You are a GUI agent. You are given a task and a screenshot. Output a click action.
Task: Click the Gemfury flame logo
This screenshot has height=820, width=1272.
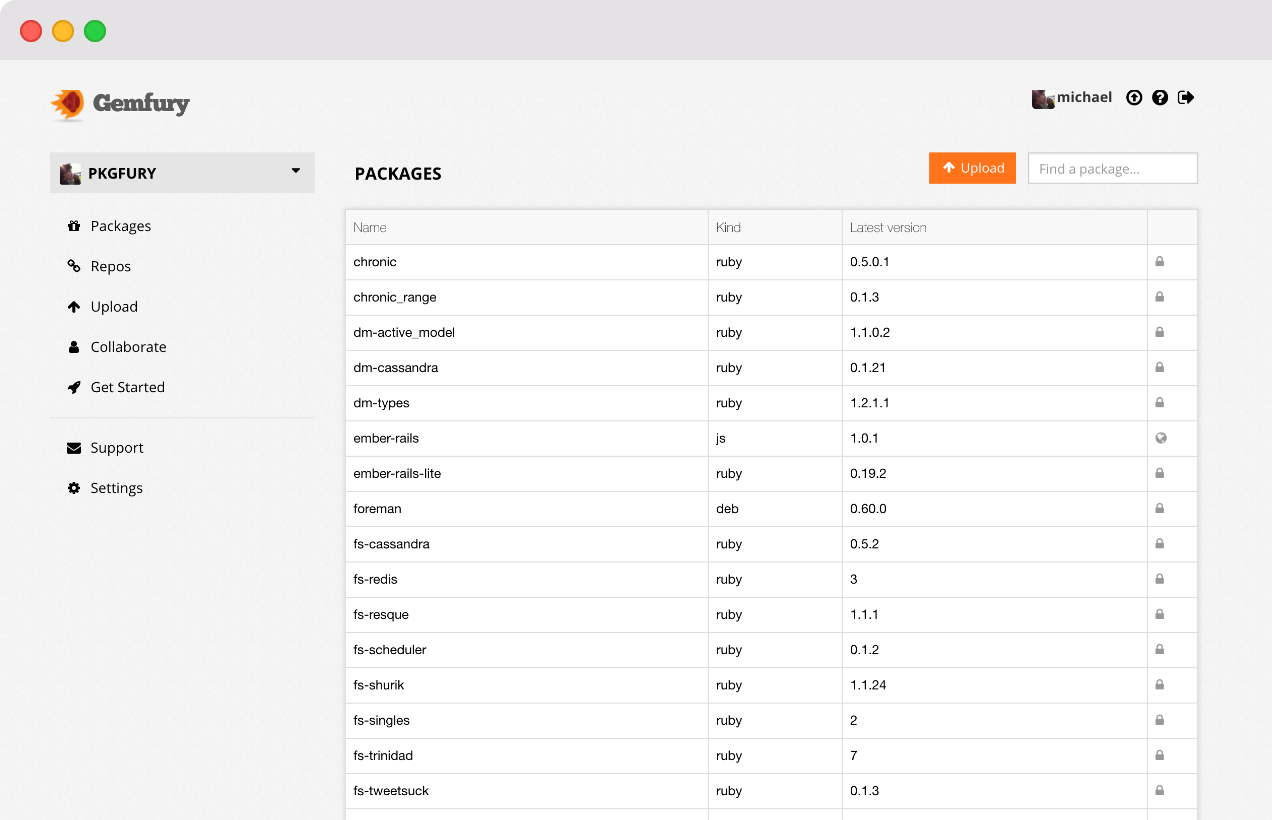[68, 104]
